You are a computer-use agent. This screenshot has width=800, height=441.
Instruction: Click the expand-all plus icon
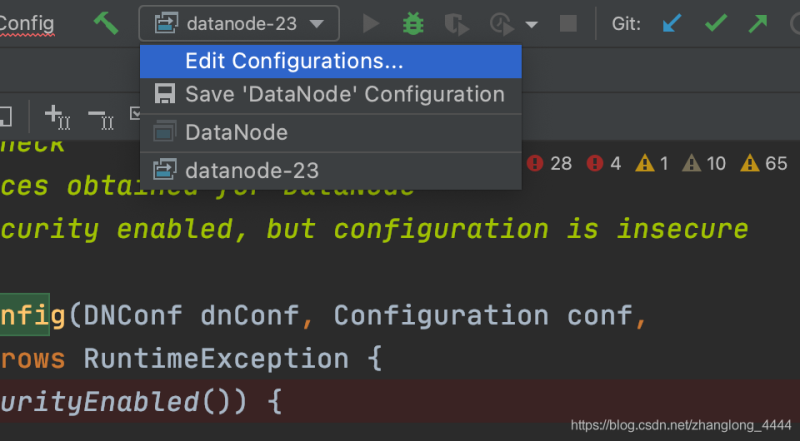coord(56,117)
